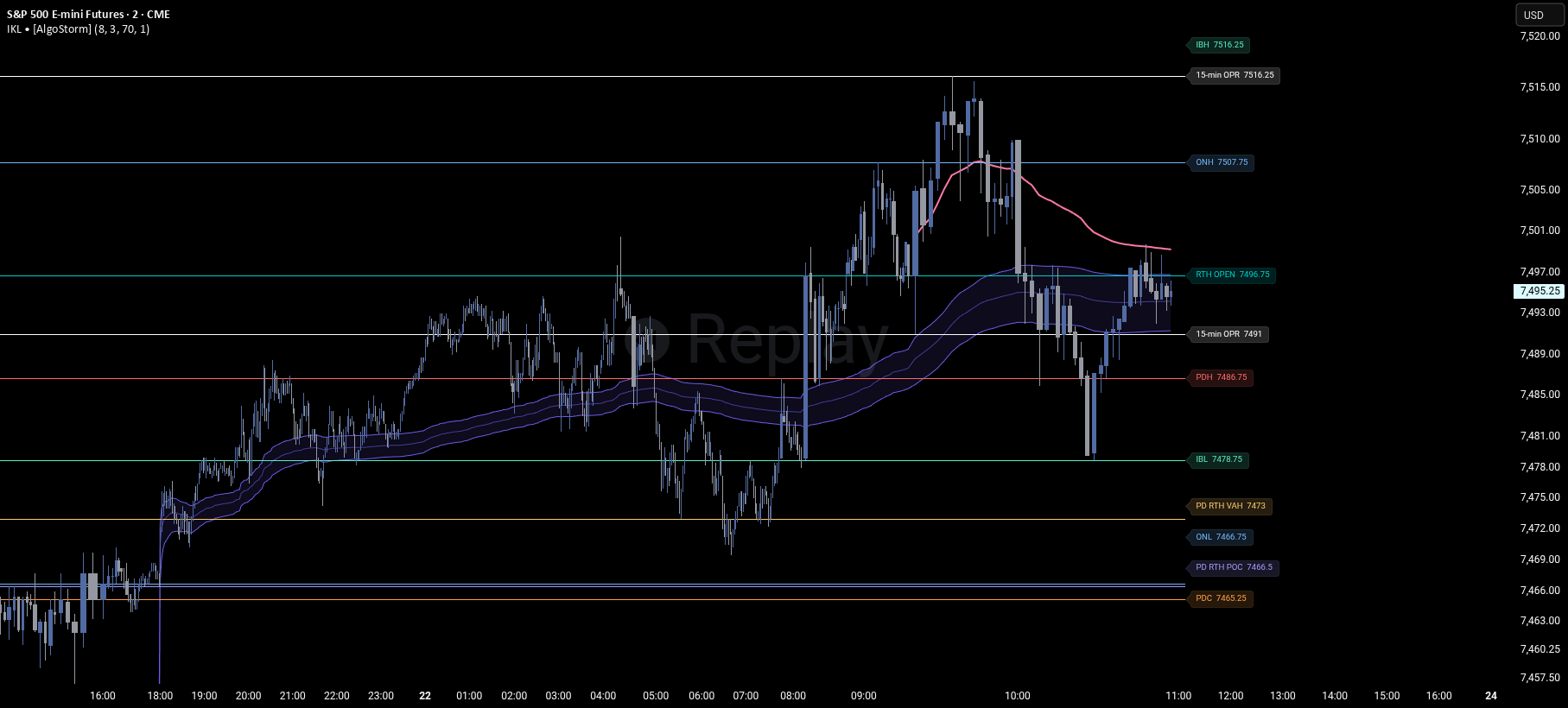Click the current price tag 7,495.25
The width and height of the screenshot is (1568, 708).
tap(1539, 292)
